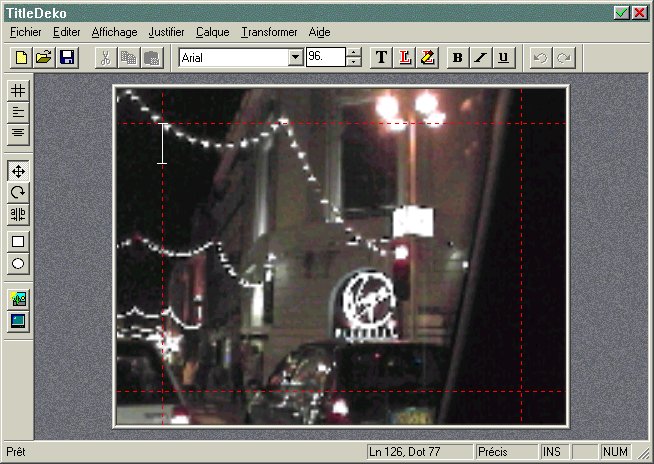Toggle the grid display button

coord(18,90)
